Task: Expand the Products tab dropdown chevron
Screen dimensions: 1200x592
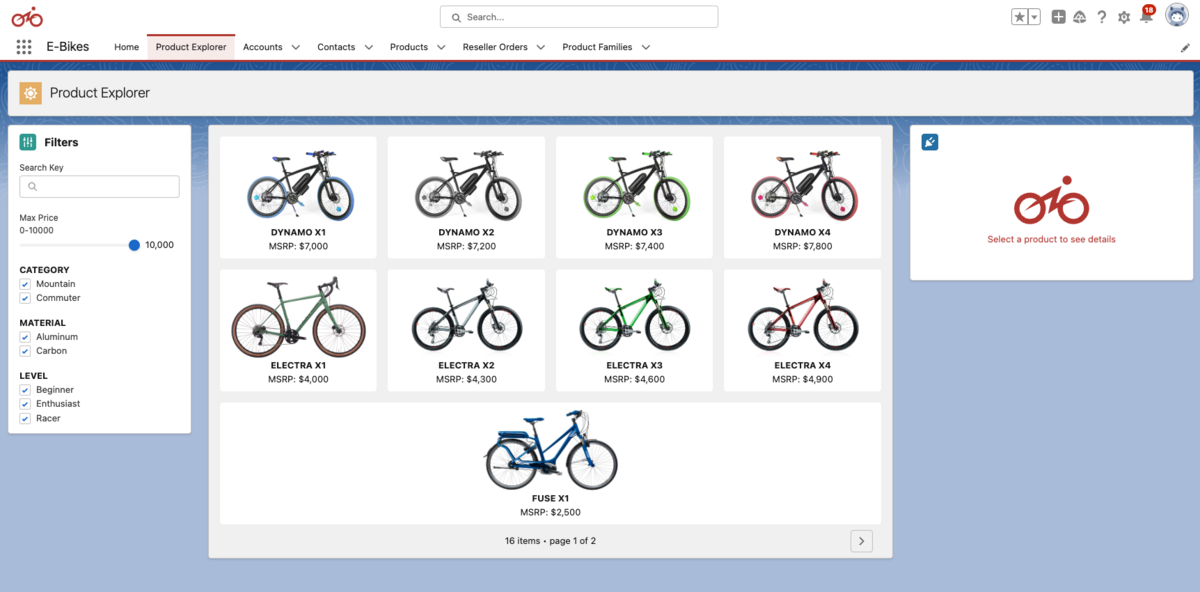Action: coord(442,47)
